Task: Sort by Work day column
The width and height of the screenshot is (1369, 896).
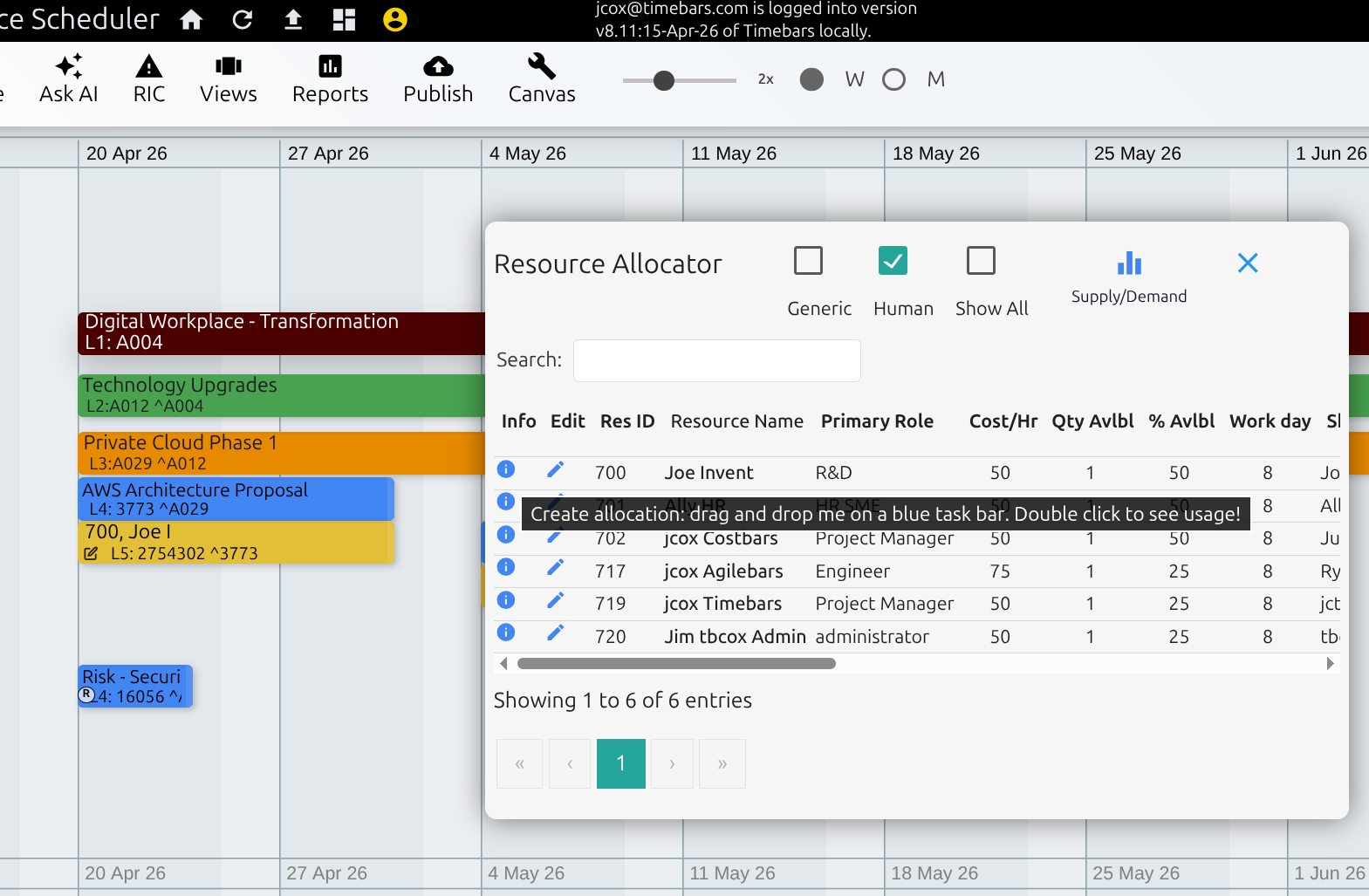Action: coord(1270,421)
